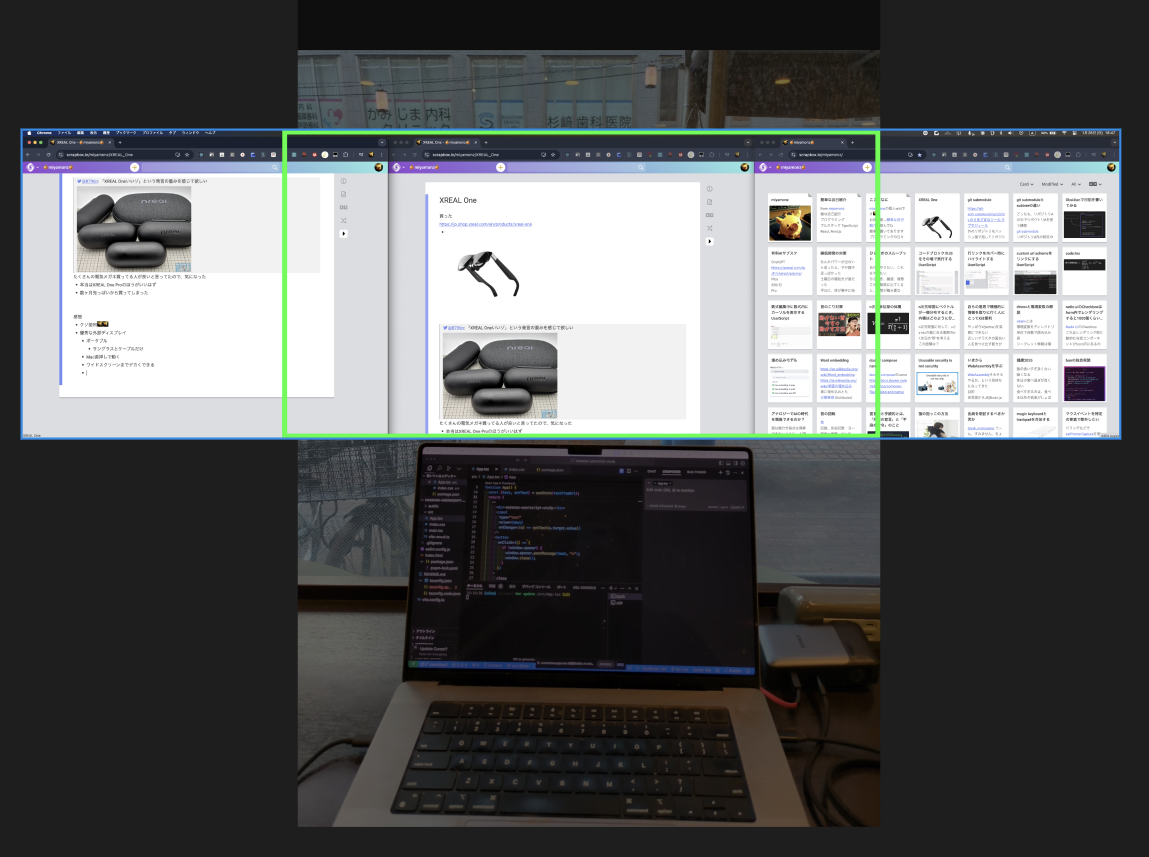Create new page with plus in left window

[x=135, y=167]
